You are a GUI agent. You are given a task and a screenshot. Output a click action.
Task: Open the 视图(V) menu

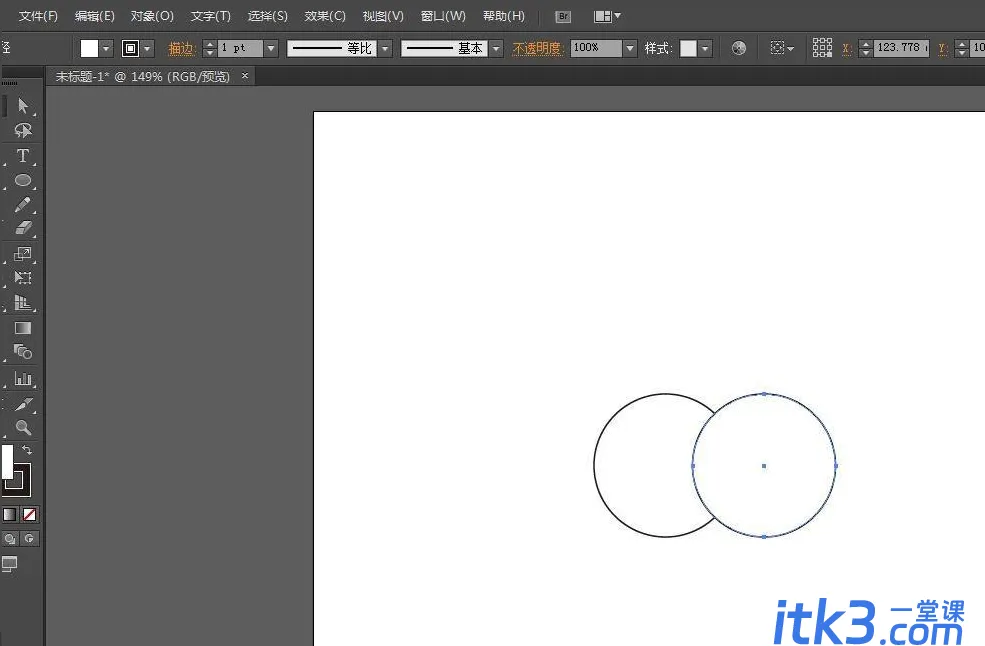tap(383, 16)
